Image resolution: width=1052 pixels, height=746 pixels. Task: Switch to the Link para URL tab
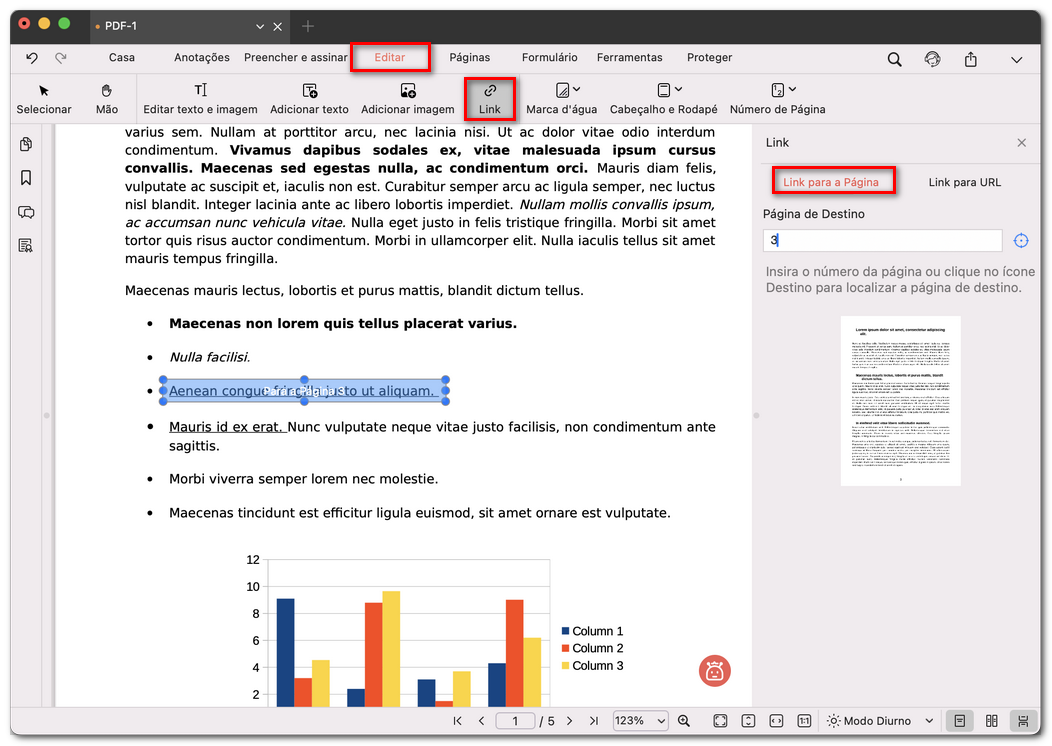tap(964, 182)
